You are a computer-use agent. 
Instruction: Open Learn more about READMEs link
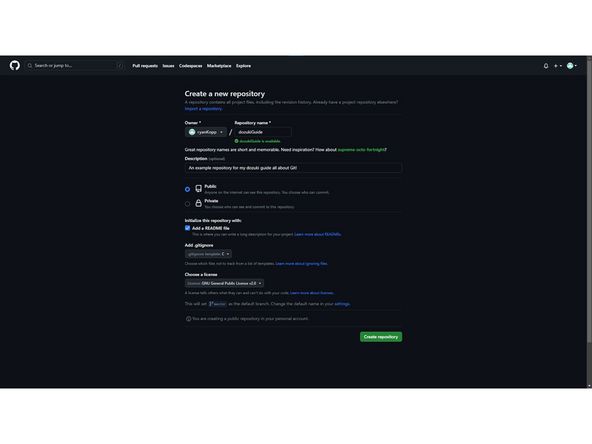click(318, 234)
